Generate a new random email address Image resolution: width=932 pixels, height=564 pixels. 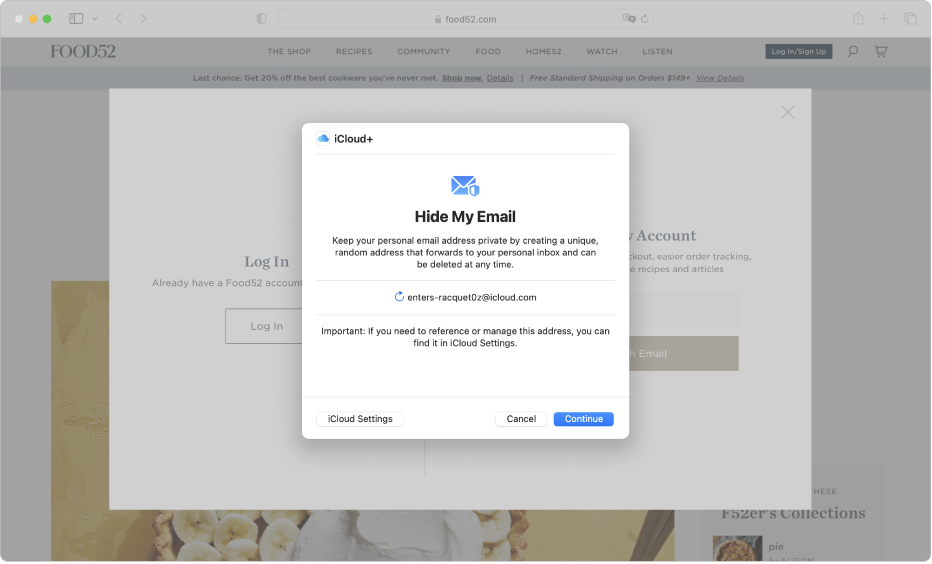click(x=400, y=297)
